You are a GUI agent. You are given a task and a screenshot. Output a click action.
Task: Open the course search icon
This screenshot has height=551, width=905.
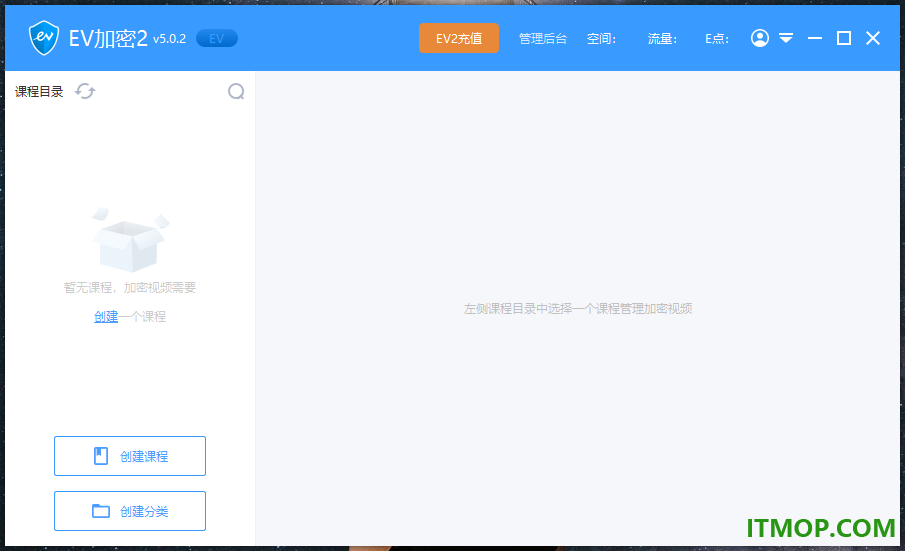point(236,91)
